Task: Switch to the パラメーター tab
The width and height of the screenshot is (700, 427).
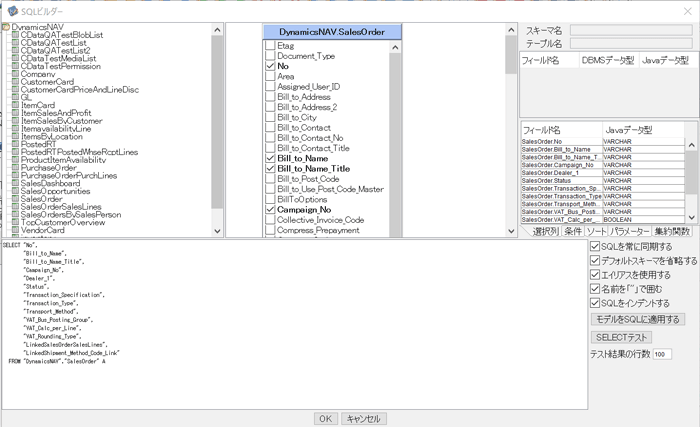Action: coord(629,231)
